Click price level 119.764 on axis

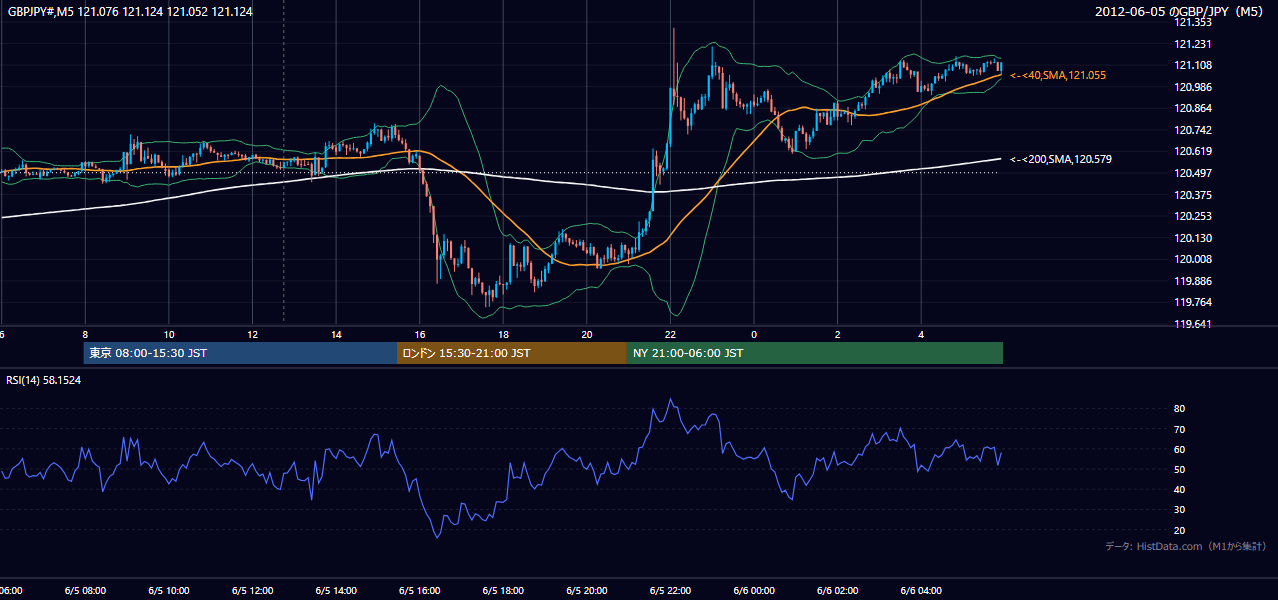click(1193, 302)
